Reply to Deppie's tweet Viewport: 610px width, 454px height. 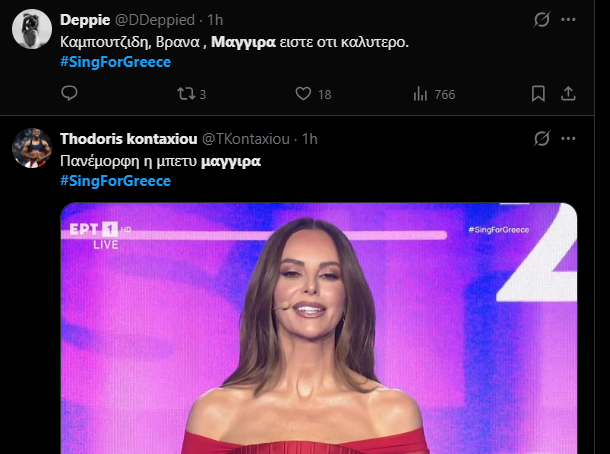pos(69,94)
